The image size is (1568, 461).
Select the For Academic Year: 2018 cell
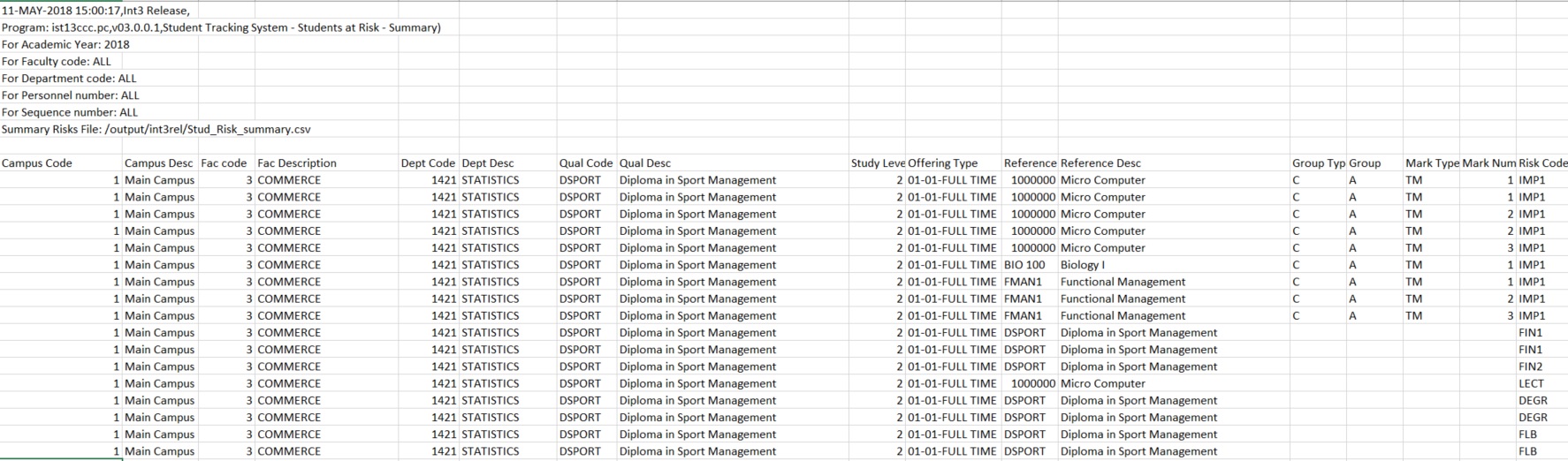pyautogui.click(x=65, y=44)
